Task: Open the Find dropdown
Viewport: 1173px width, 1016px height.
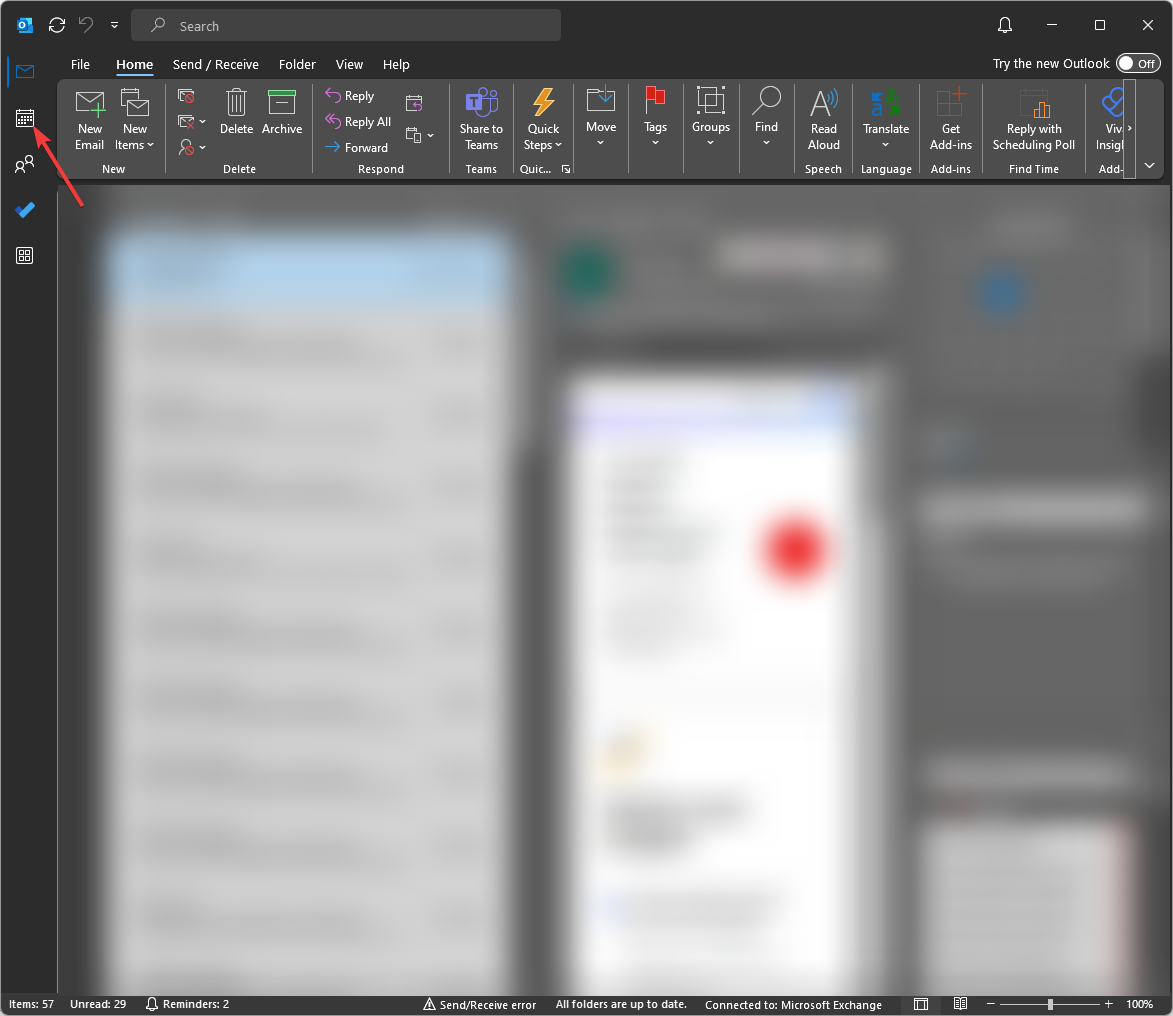Action: pos(766,118)
